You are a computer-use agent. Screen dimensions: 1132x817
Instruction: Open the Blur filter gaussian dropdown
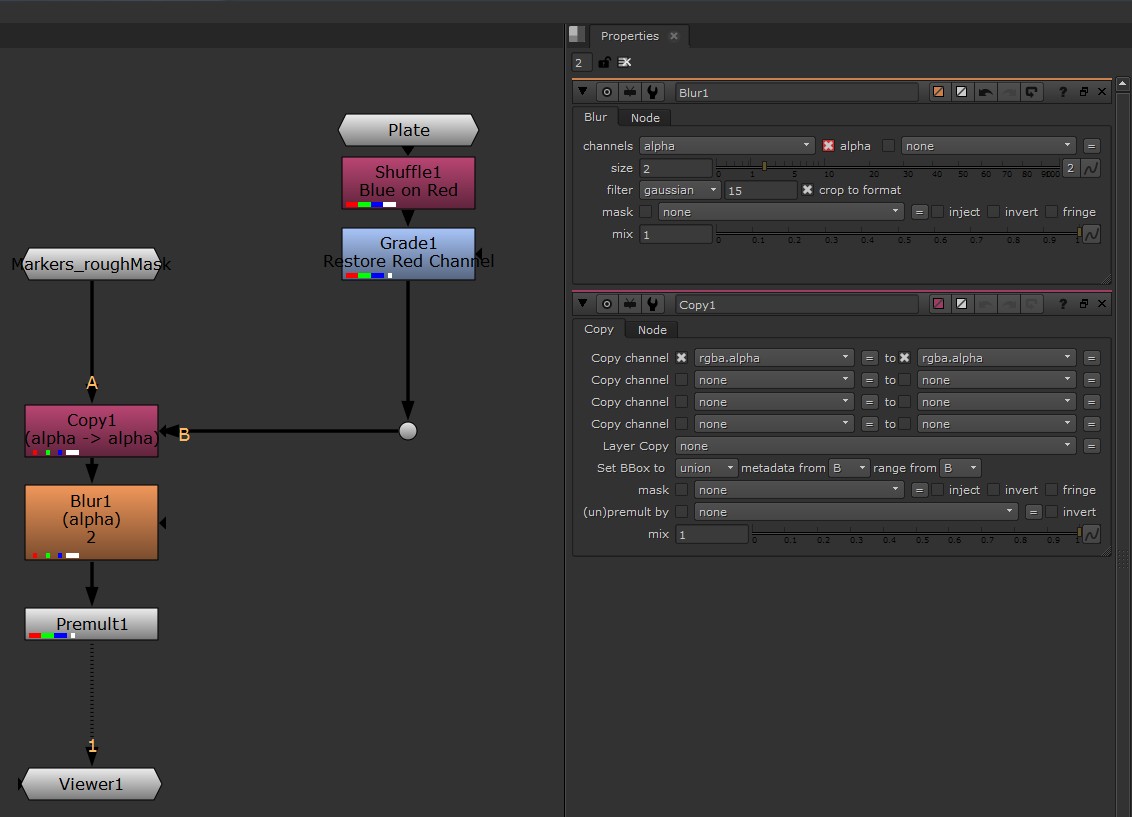(x=680, y=190)
